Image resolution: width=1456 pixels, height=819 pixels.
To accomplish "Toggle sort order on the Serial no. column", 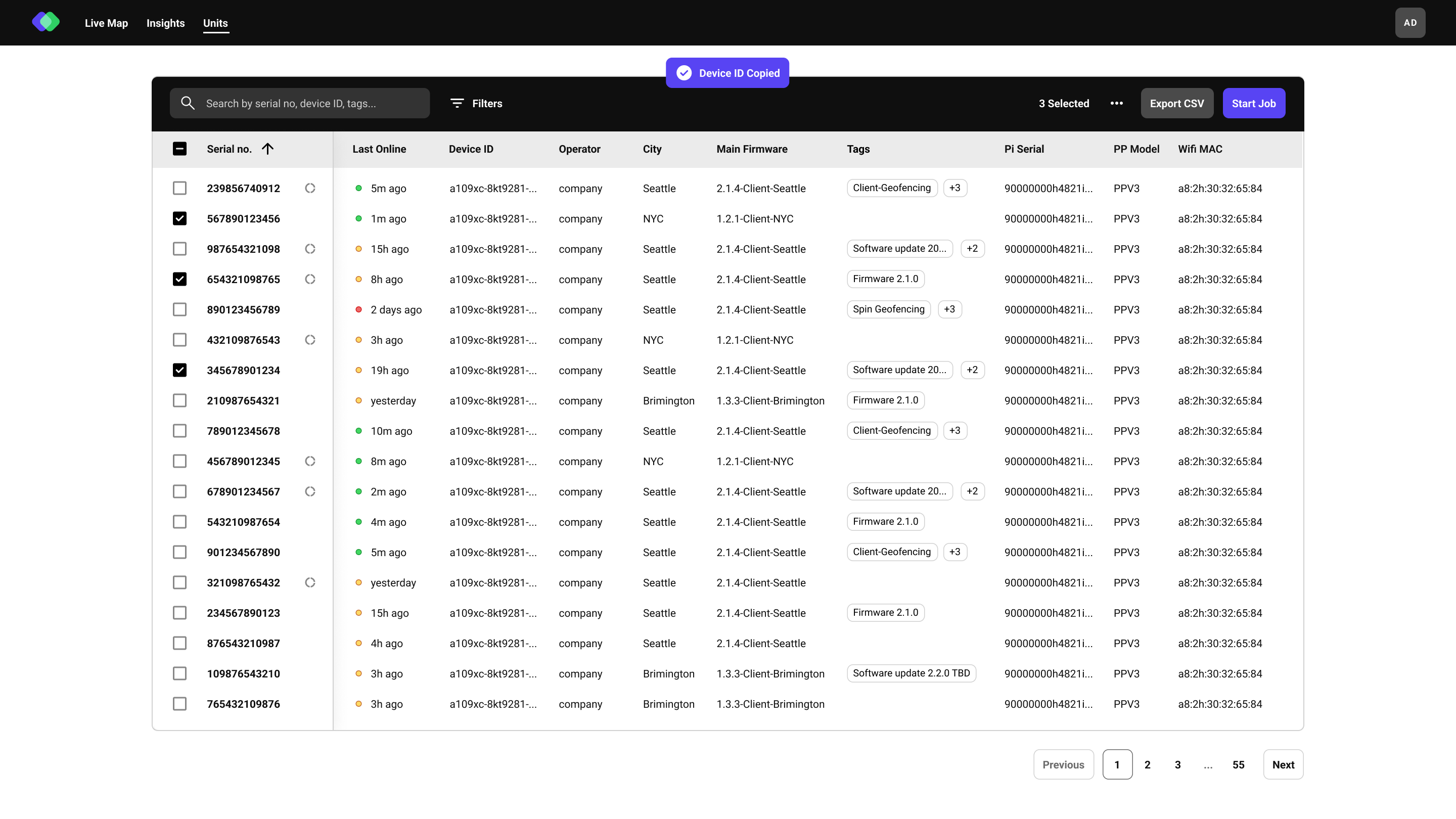I will (268, 149).
